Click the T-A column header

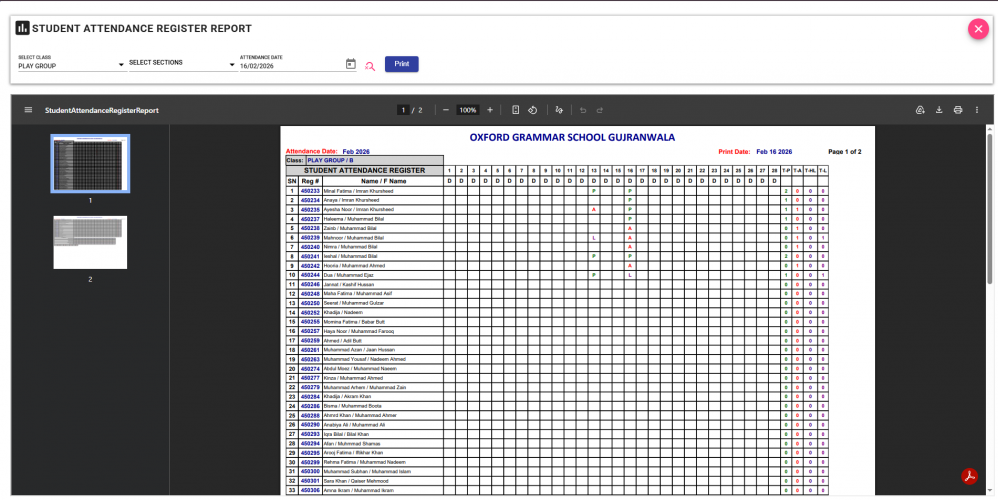(798, 170)
